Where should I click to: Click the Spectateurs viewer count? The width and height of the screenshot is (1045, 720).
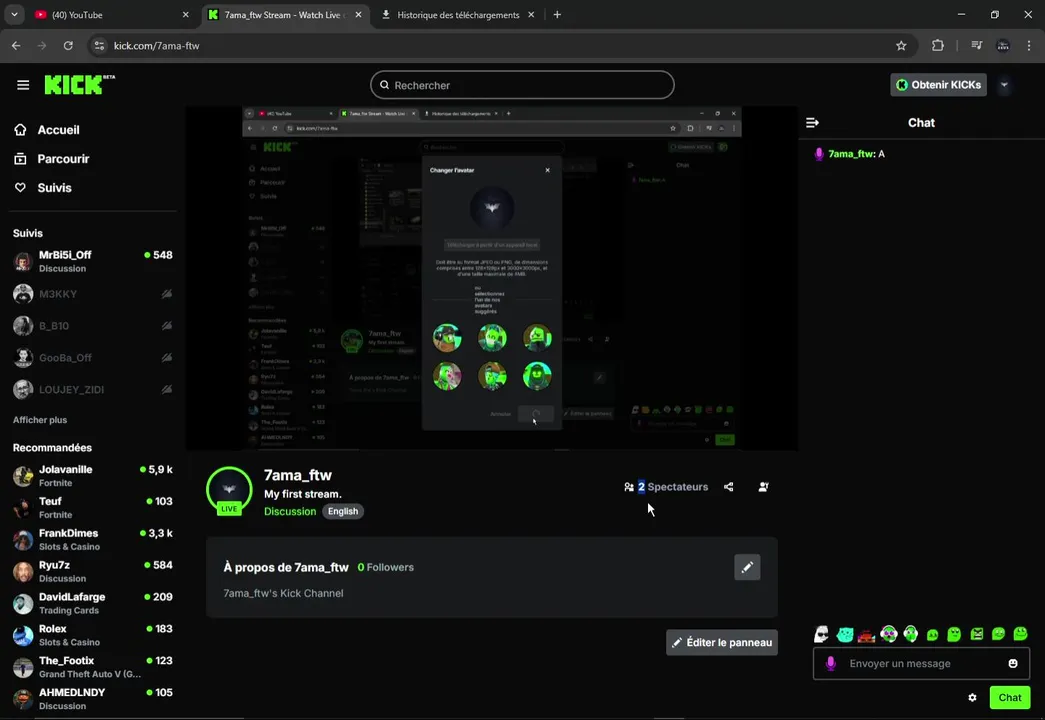click(x=666, y=487)
